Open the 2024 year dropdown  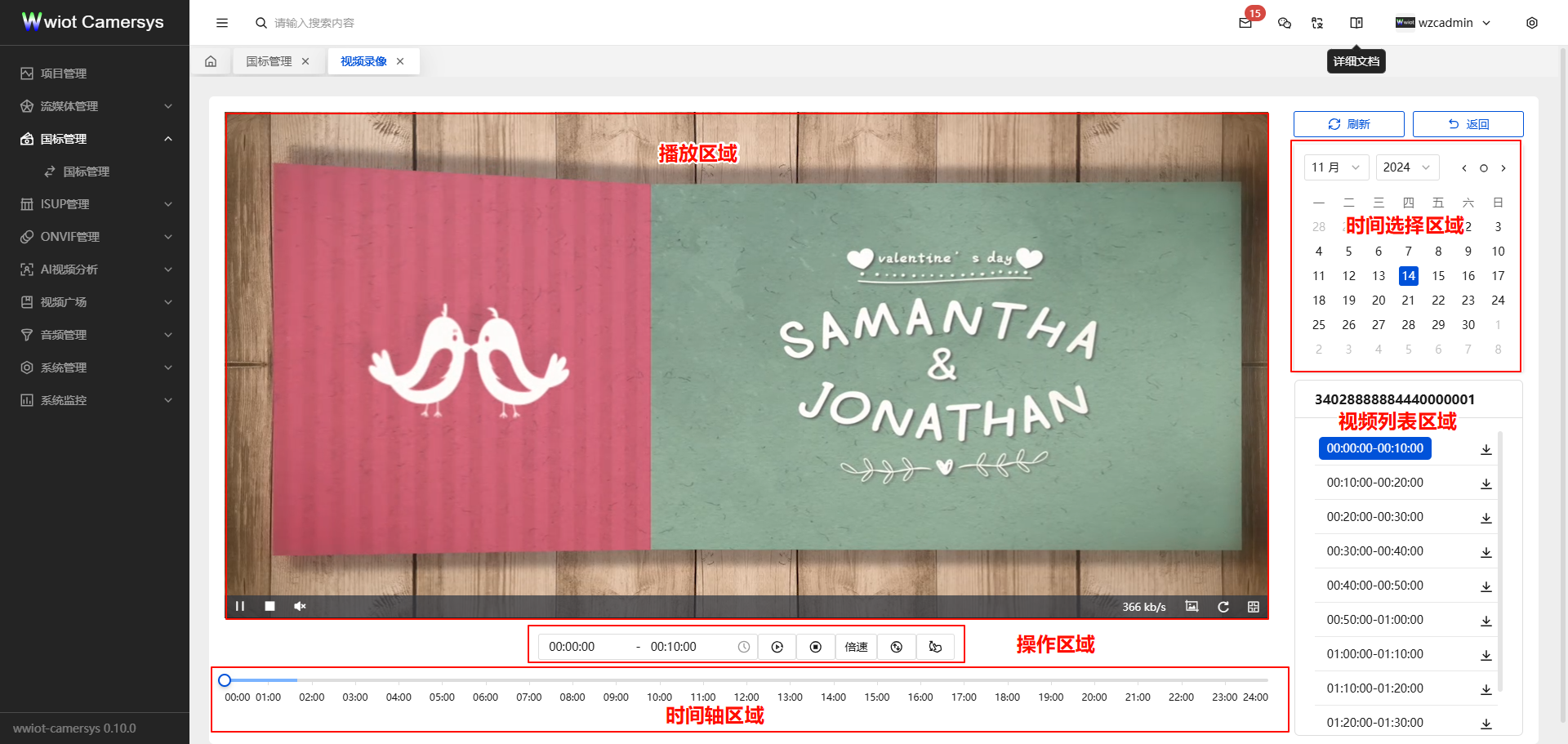[1407, 167]
